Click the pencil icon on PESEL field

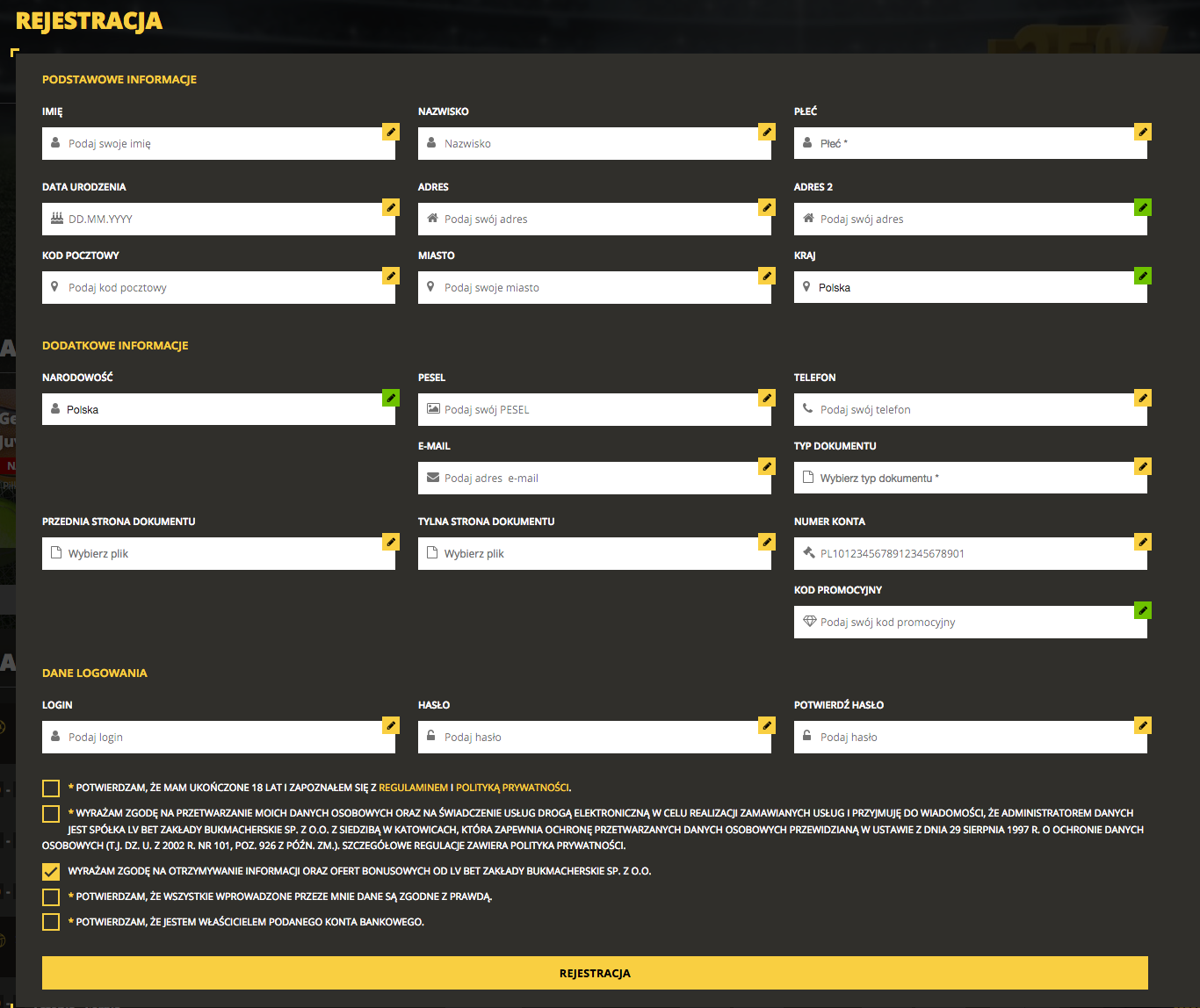click(767, 398)
